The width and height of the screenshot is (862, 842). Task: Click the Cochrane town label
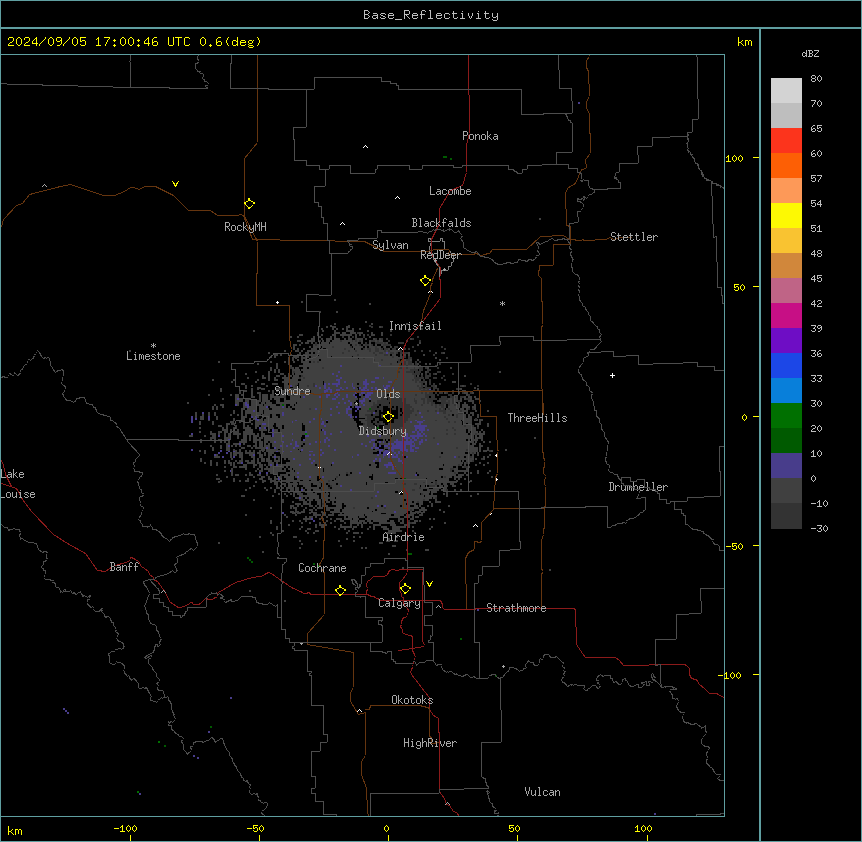click(322, 568)
